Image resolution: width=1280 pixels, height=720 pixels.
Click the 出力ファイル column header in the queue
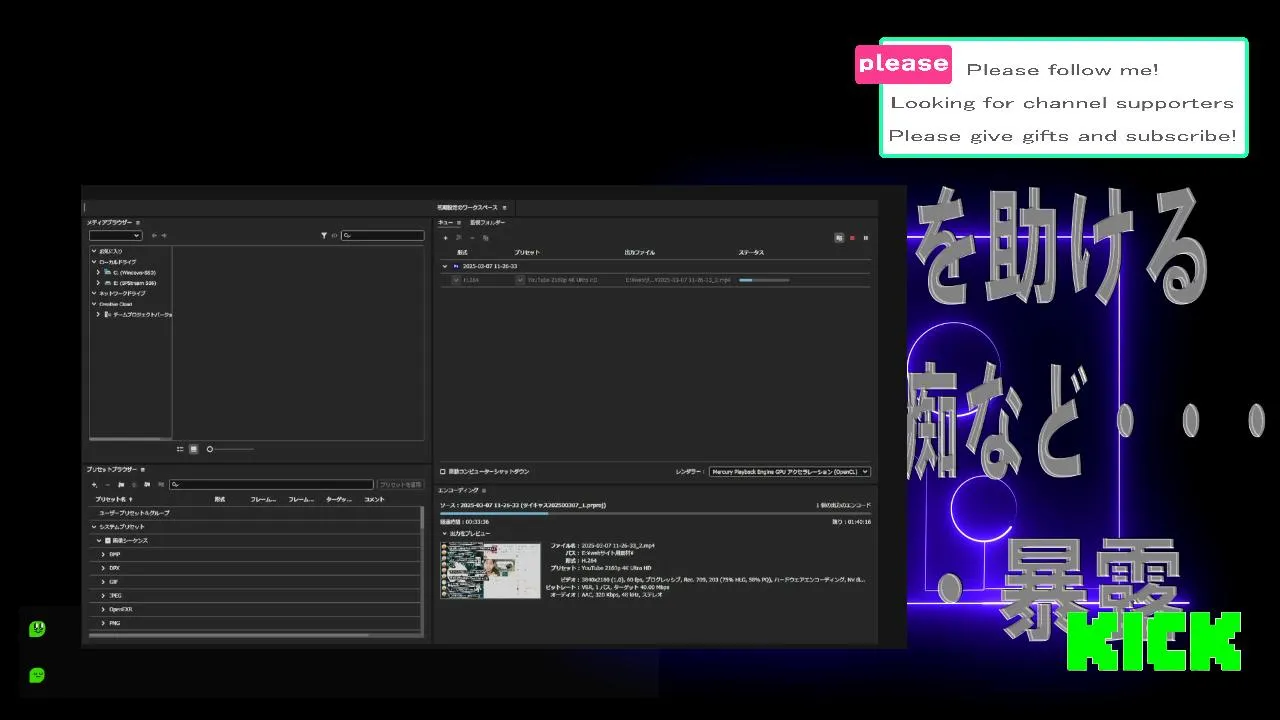(x=640, y=252)
